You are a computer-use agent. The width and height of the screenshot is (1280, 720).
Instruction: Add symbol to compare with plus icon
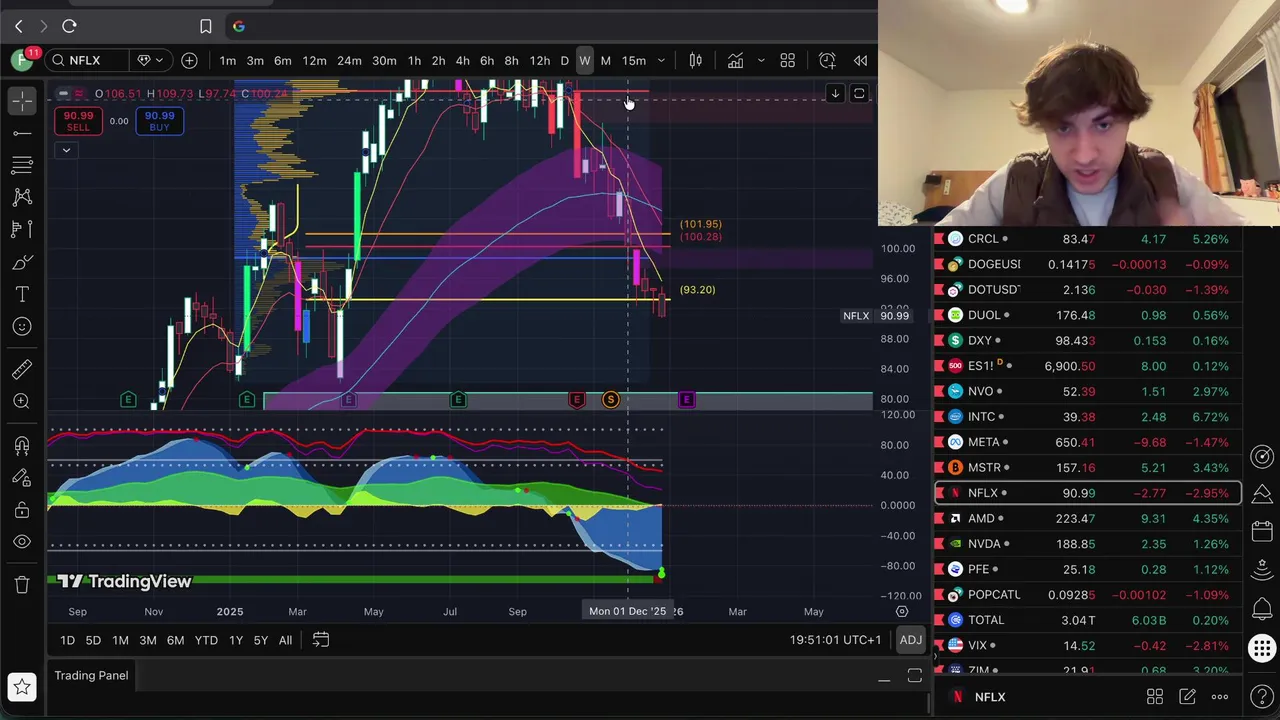tap(189, 61)
